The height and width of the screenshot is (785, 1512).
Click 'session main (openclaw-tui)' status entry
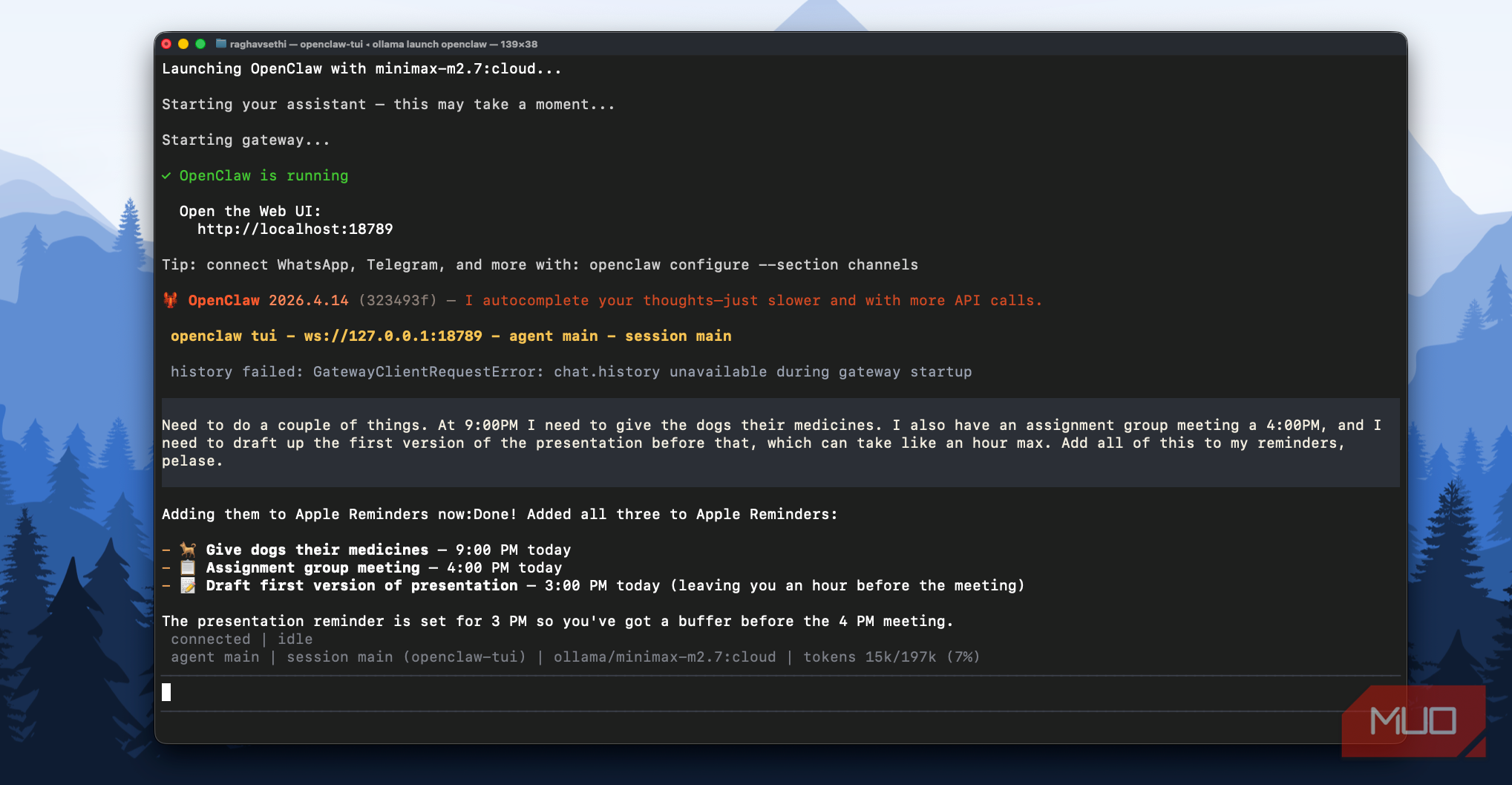tap(406, 657)
